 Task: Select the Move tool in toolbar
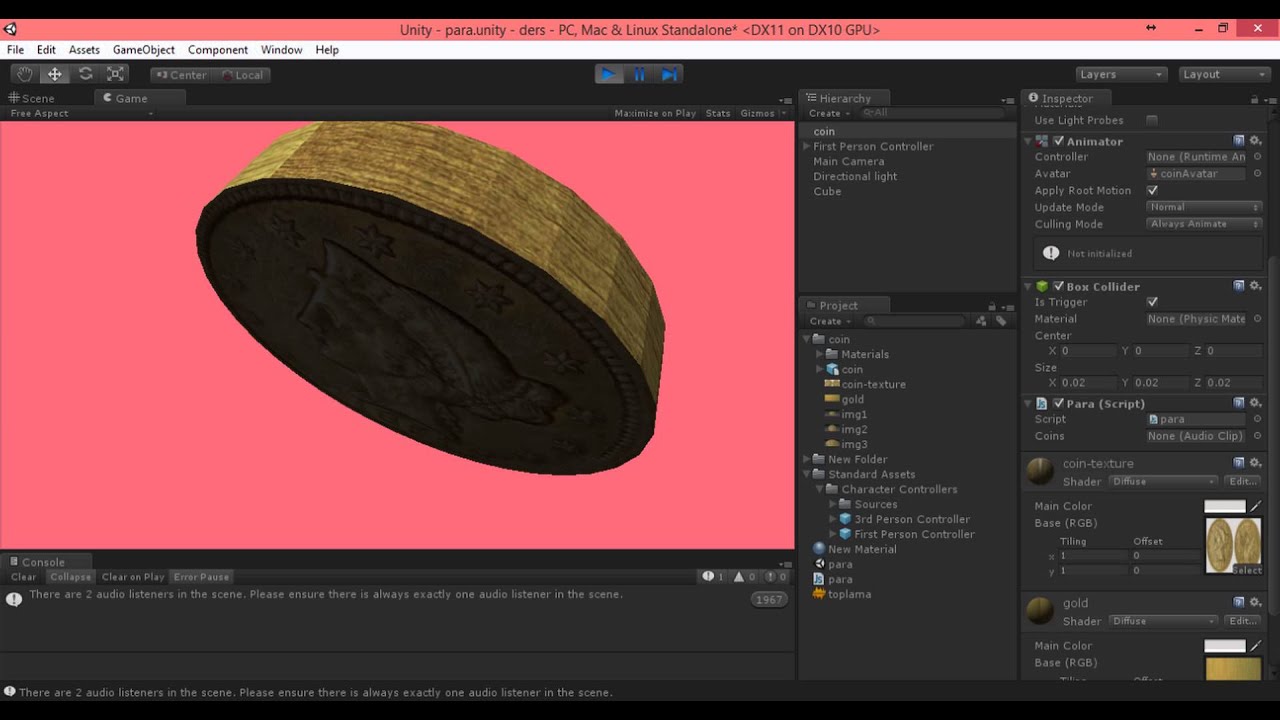55,74
